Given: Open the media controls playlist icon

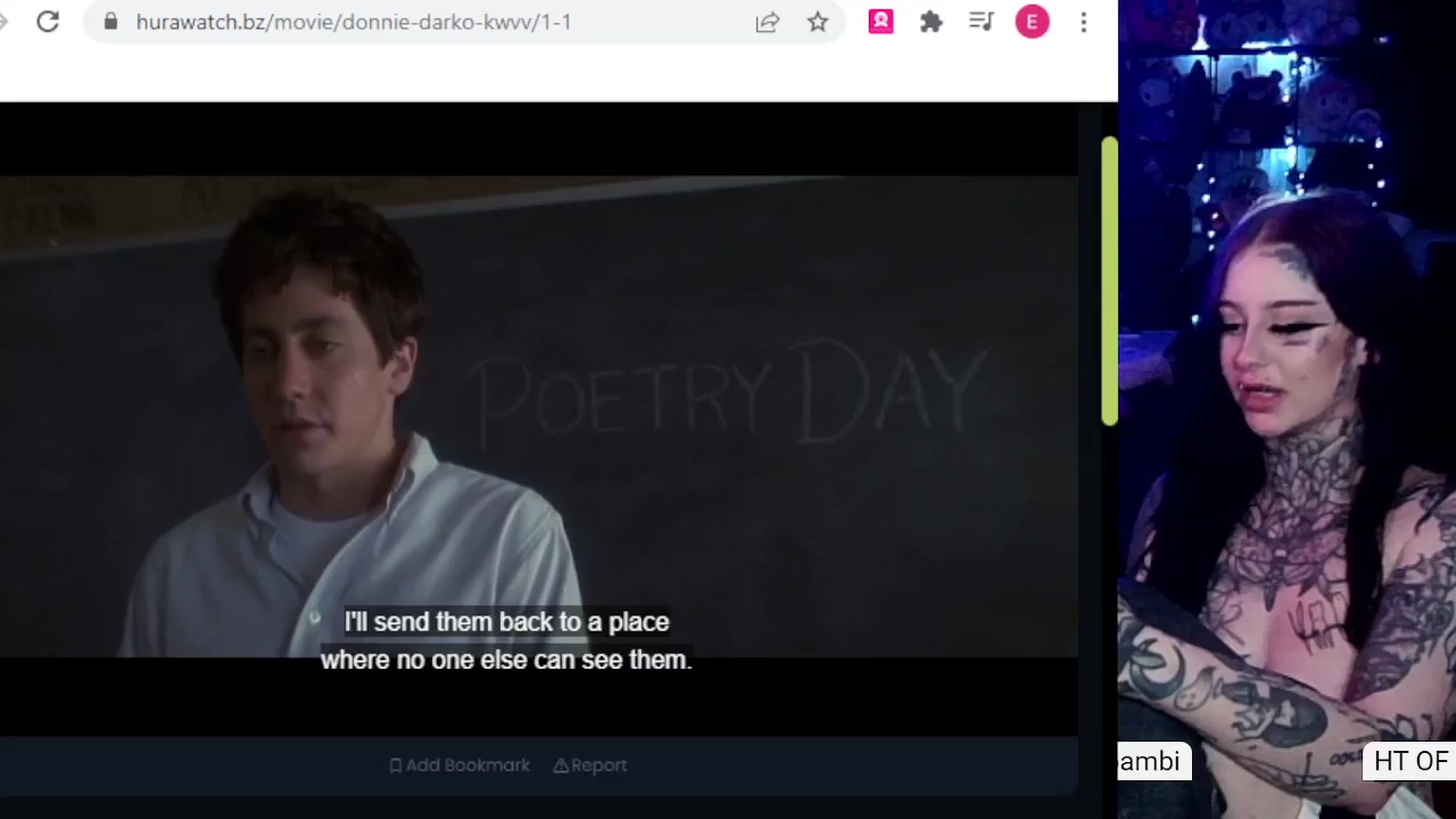Looking at the screenshot, I should click(x=981, y=22).
